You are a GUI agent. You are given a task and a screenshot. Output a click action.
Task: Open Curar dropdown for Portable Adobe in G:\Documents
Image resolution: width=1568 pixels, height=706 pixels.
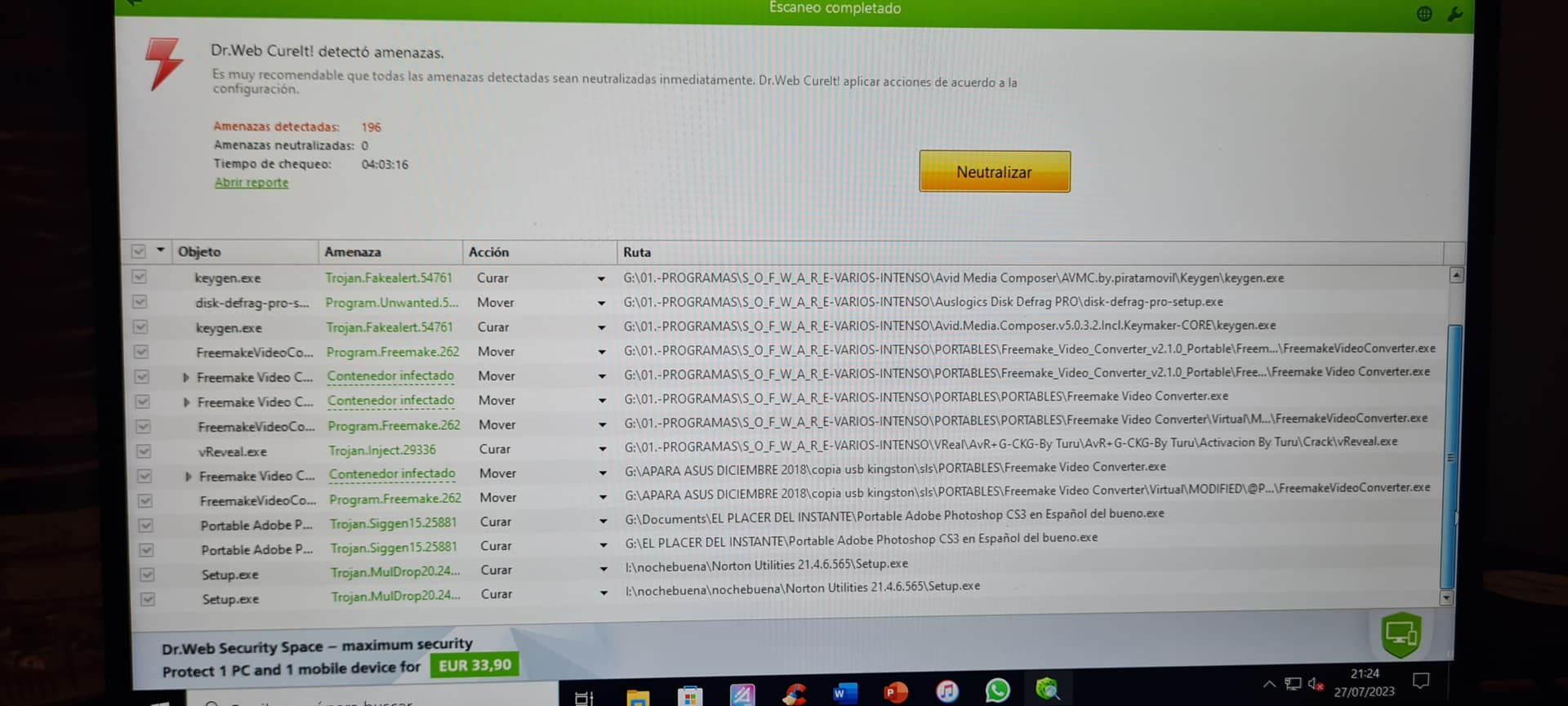click(x=603, y=521)
